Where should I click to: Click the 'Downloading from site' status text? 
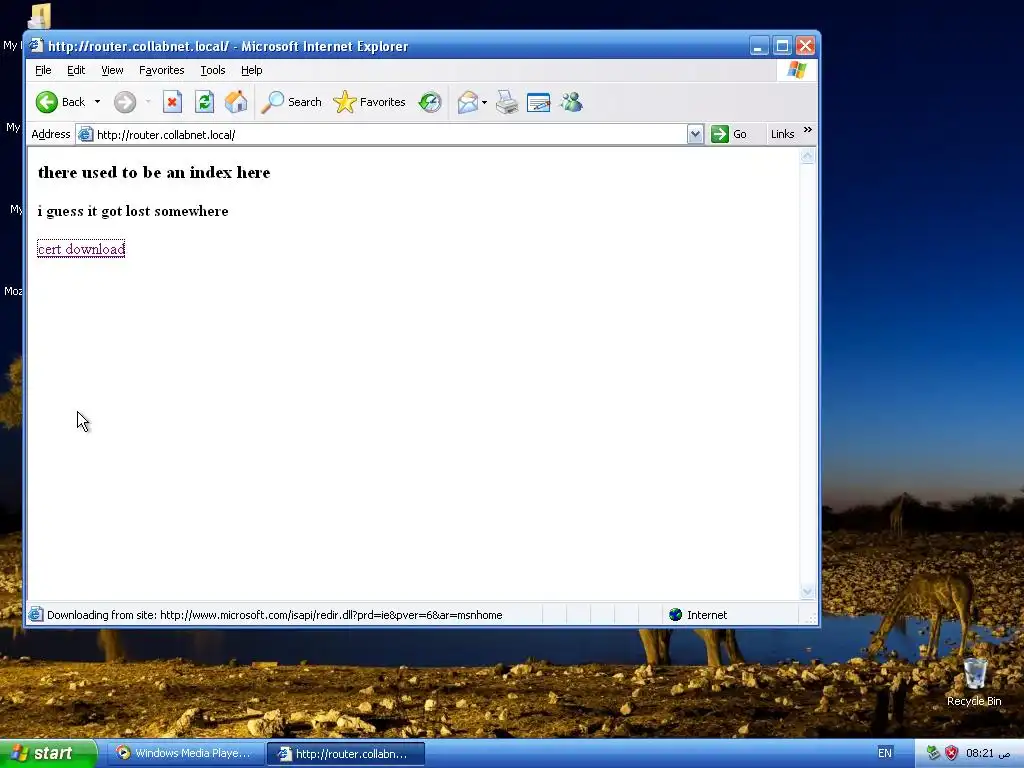point(274,615)
